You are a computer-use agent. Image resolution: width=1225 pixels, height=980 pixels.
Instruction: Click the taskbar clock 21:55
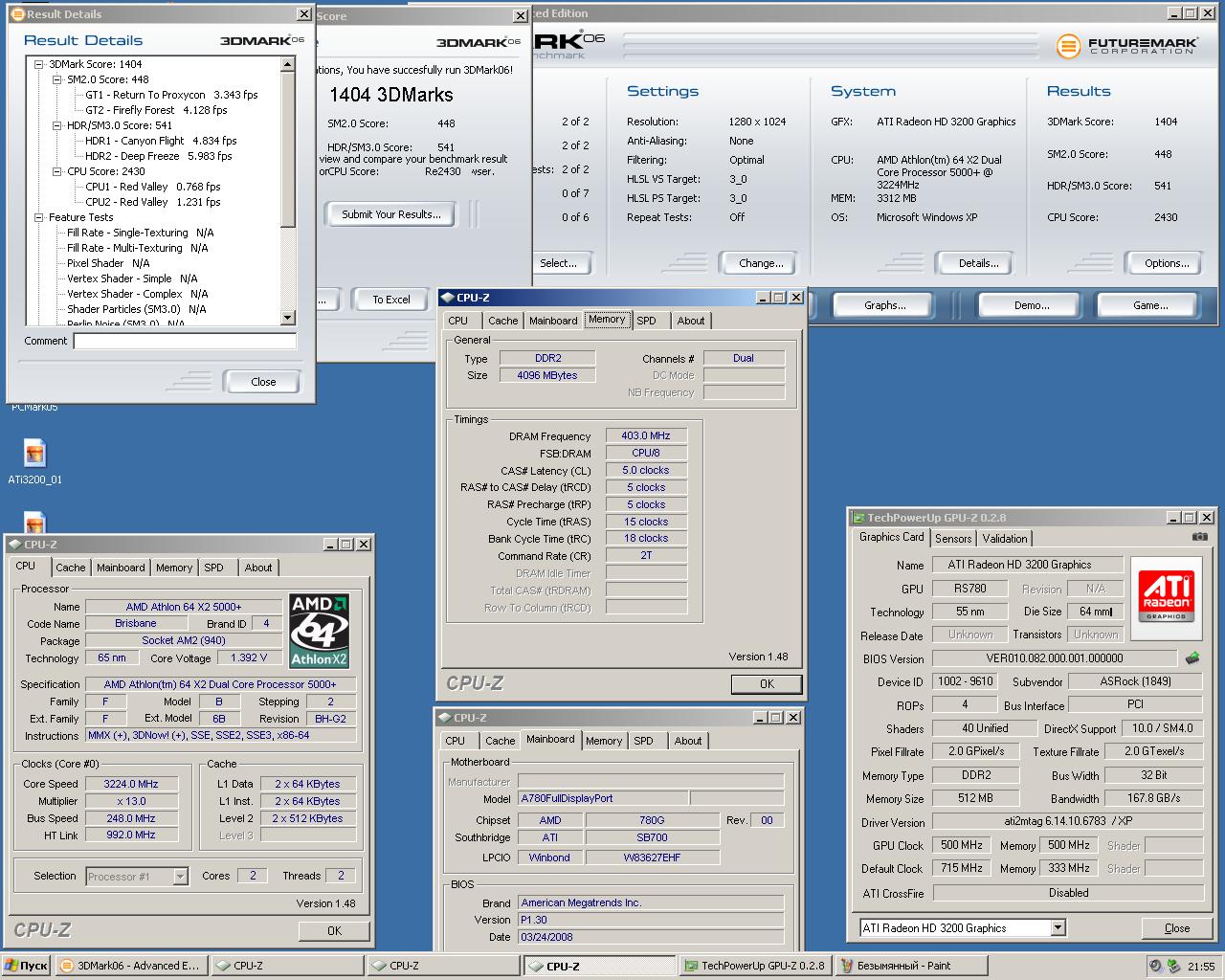[x=1201, y=967]
